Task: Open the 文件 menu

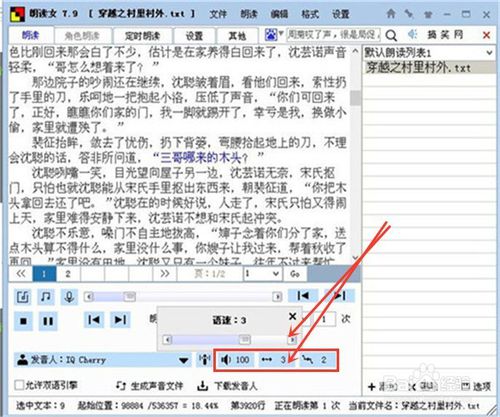Action: [218, 14]
